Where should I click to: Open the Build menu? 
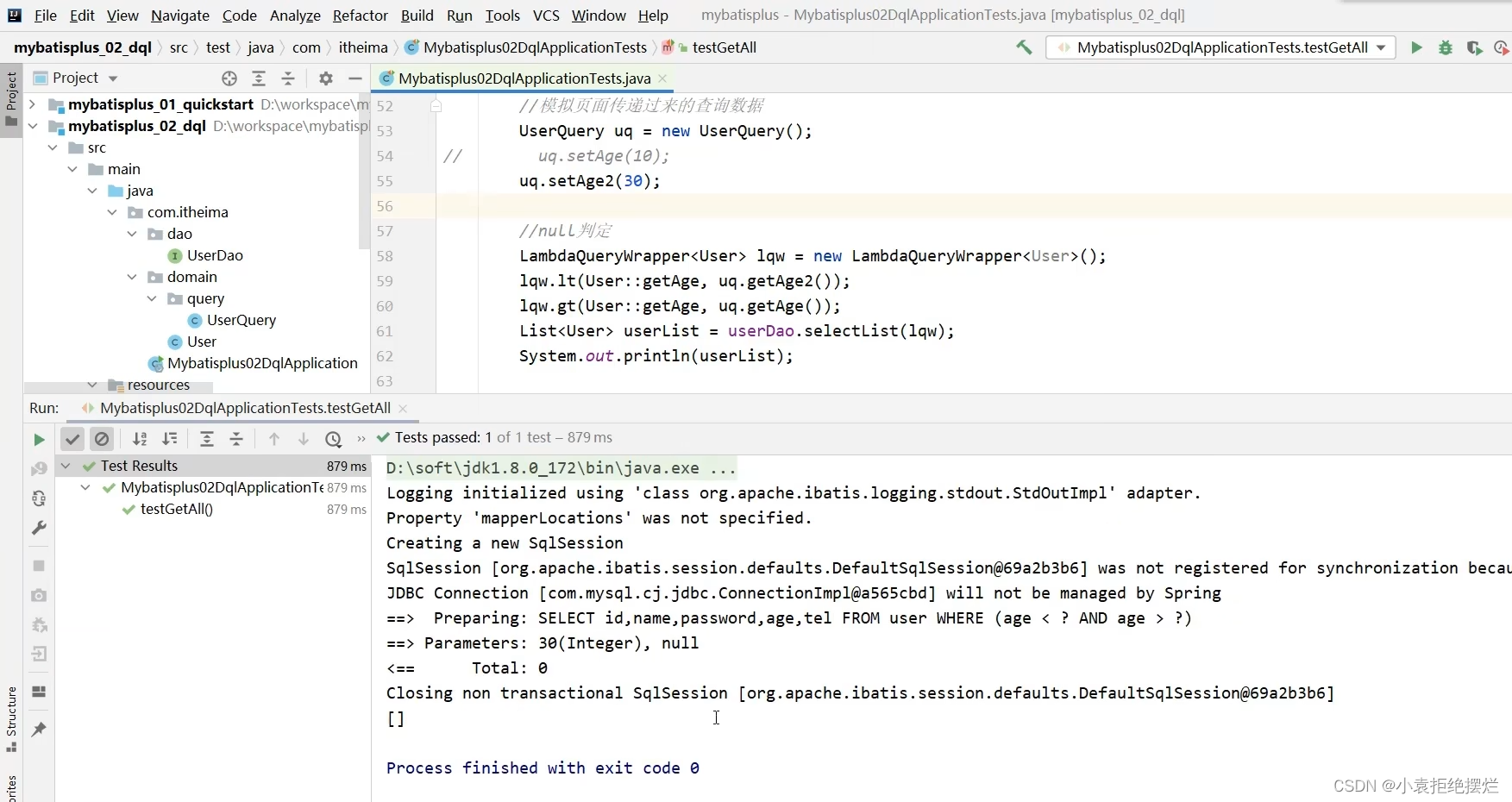[417, 16]
